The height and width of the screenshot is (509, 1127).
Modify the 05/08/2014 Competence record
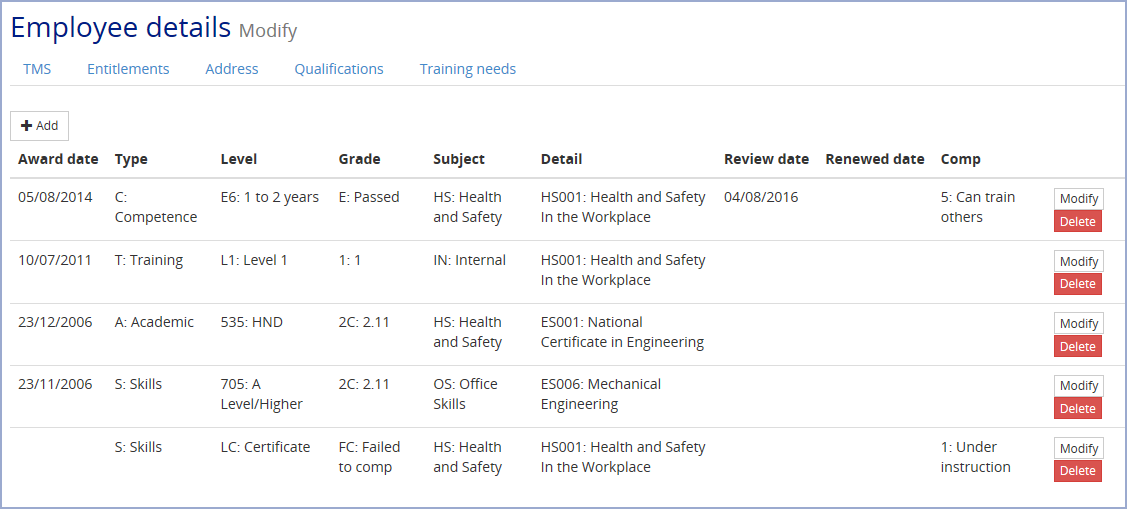(x=1079, y=199)
